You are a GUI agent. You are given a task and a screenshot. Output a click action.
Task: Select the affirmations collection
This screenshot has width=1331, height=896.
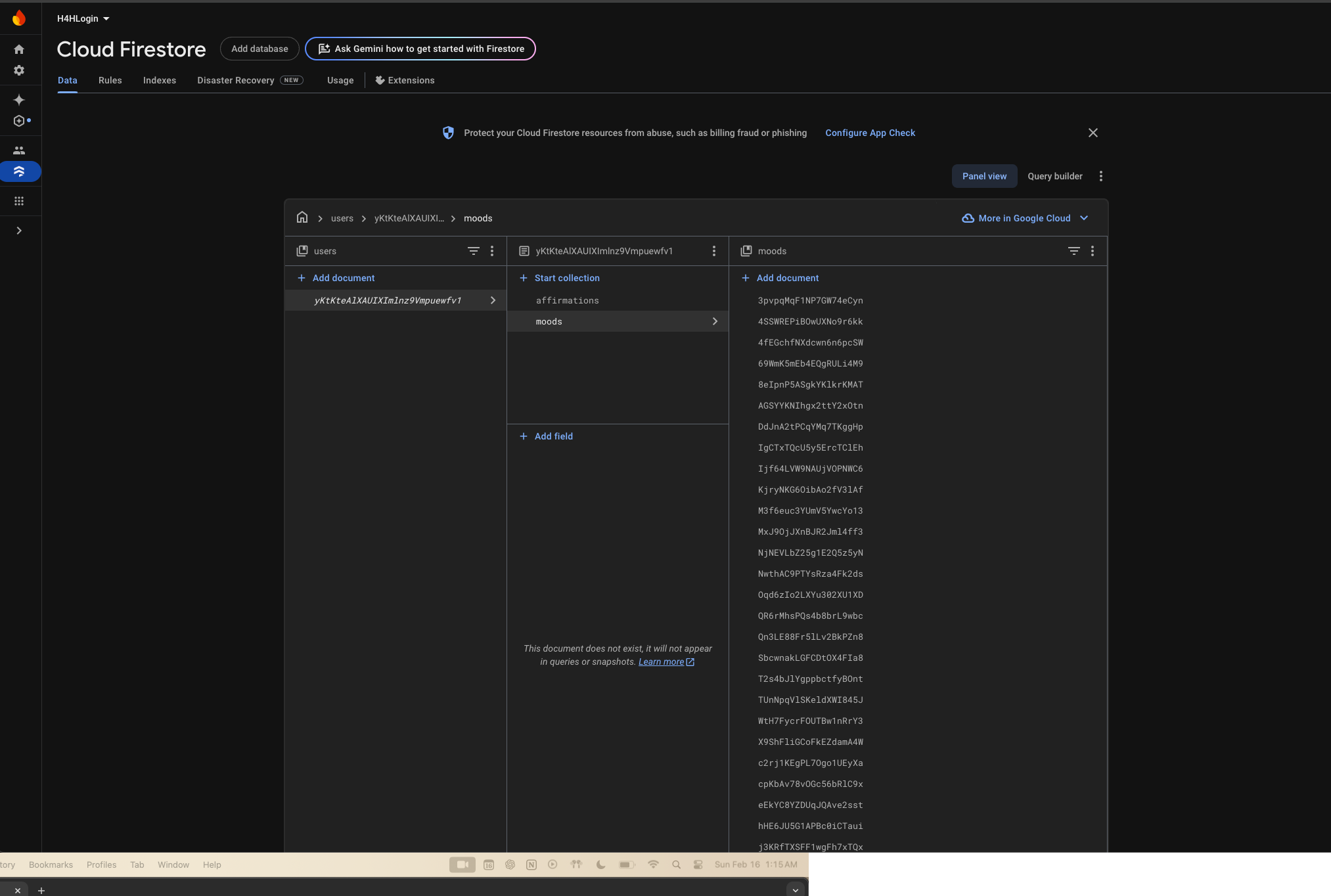click(x=567, y=300)
